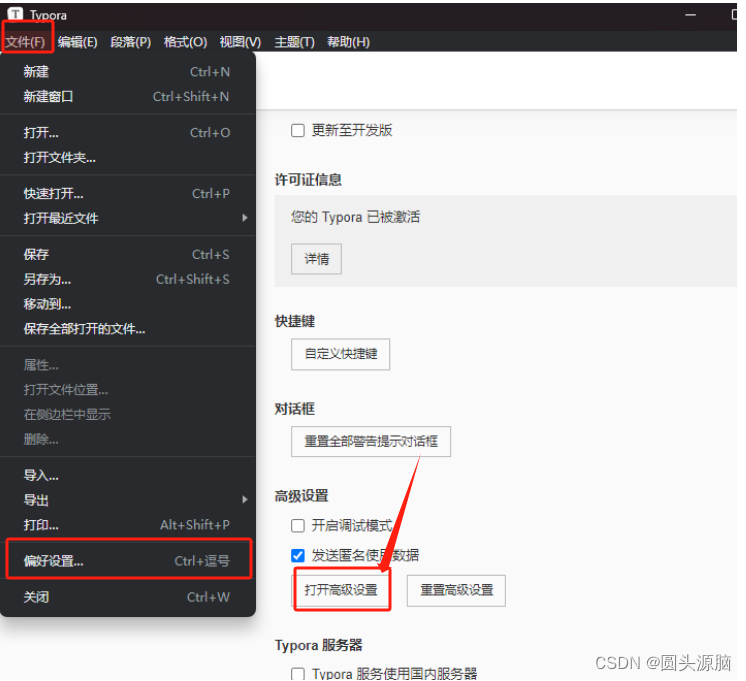746x681 pixels.
Task: Open the 帮助(H) menu
Action: click(x=348, y=42)
